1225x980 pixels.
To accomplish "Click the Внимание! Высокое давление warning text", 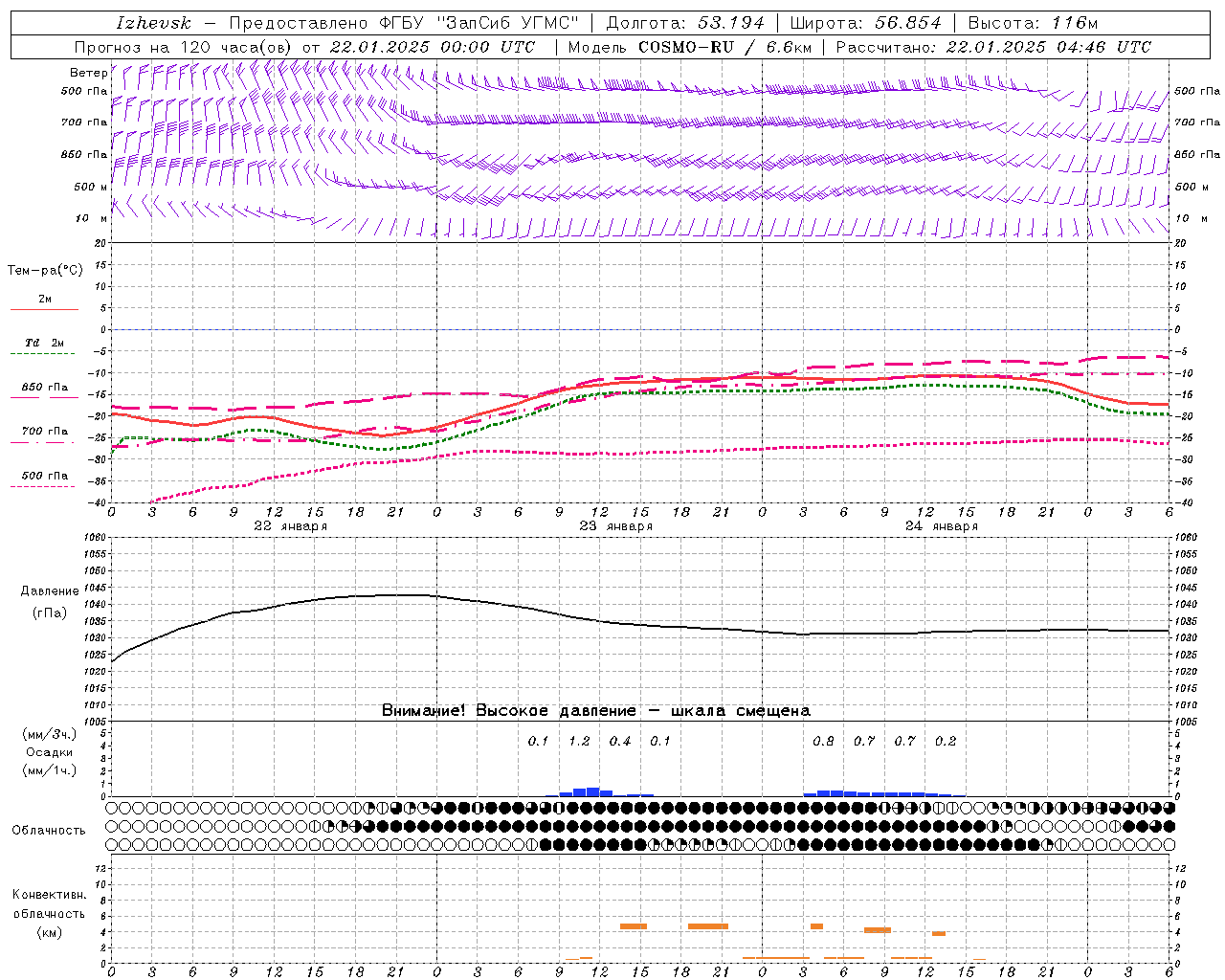I will 596,711.
